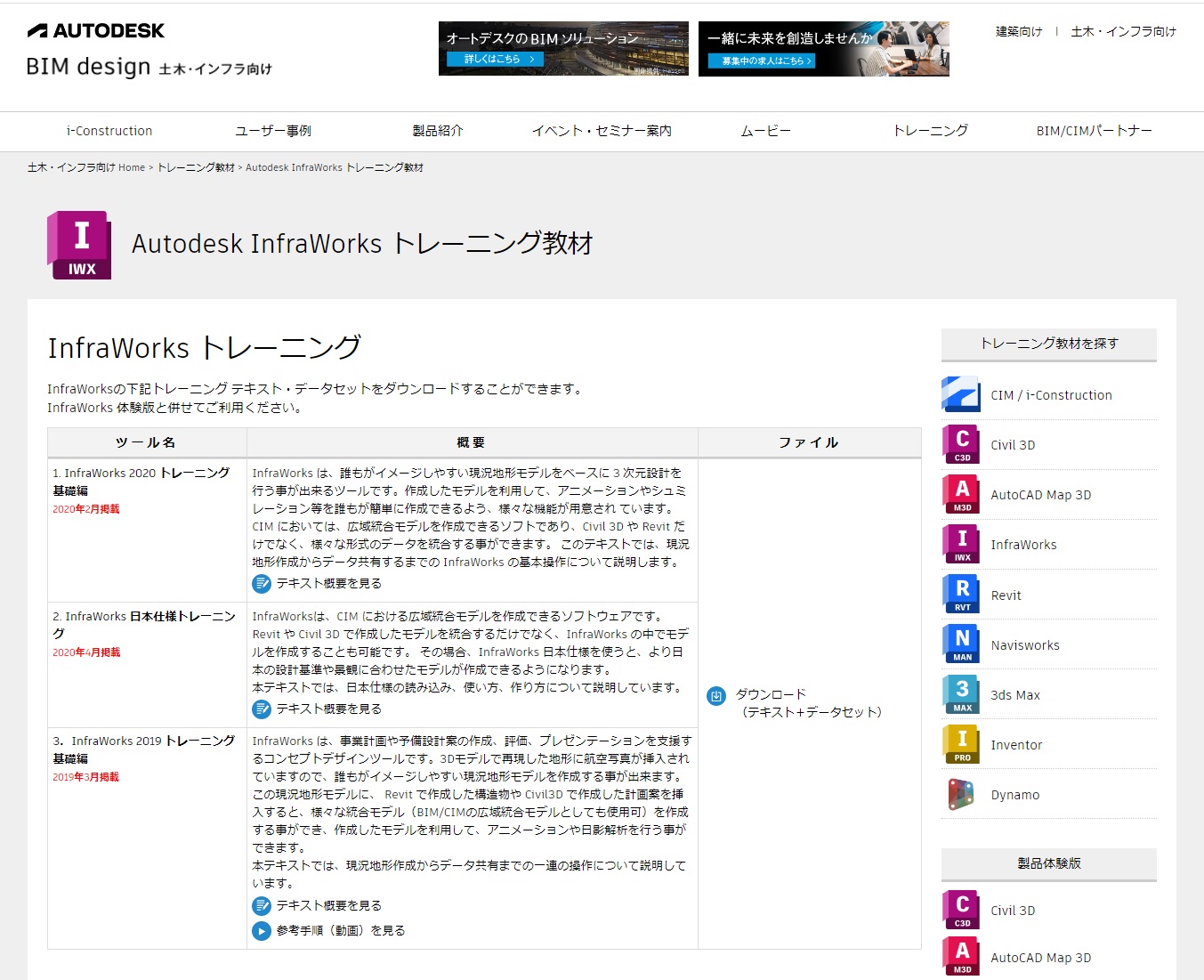Open the イベント・セミナー案内 menu item

[x=602, y=131]
